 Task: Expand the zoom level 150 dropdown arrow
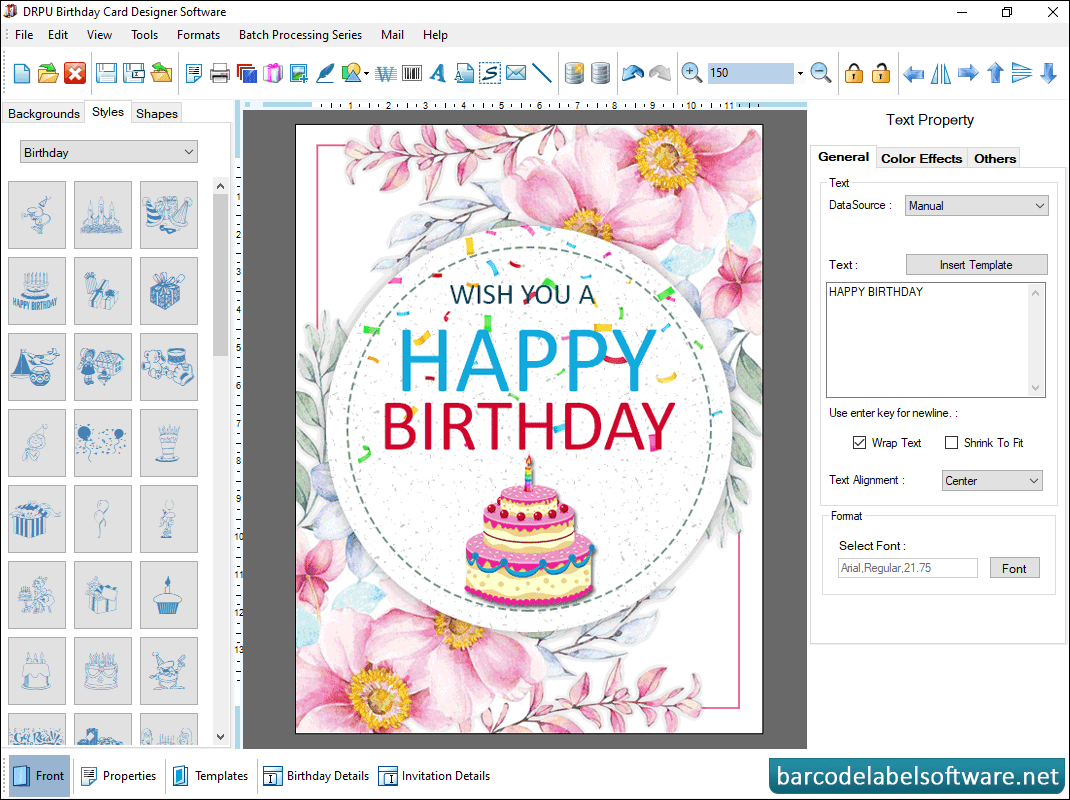click(x=800, y=72)
